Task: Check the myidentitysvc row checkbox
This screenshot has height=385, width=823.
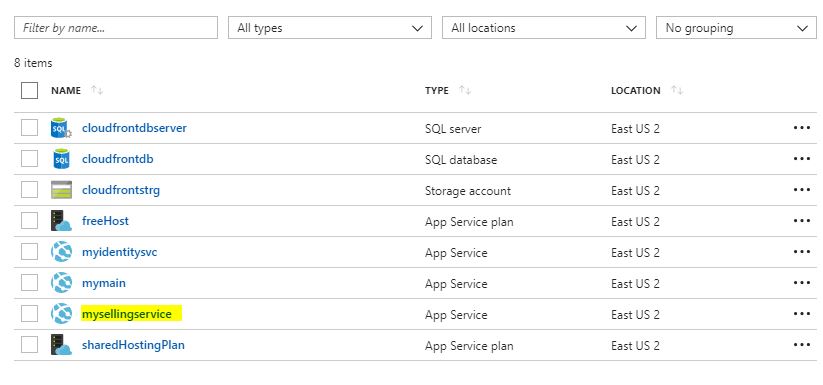Action: click(29, 251)
